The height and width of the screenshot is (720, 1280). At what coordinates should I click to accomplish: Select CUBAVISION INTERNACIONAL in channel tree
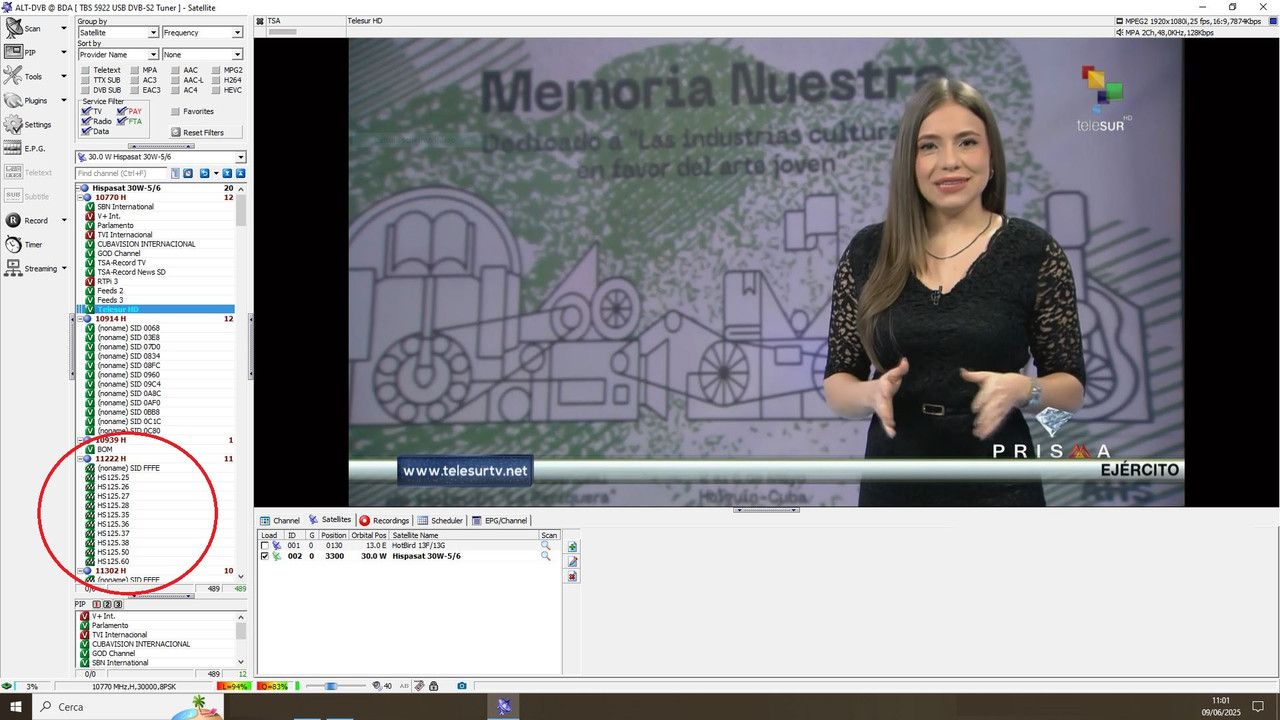146,244
